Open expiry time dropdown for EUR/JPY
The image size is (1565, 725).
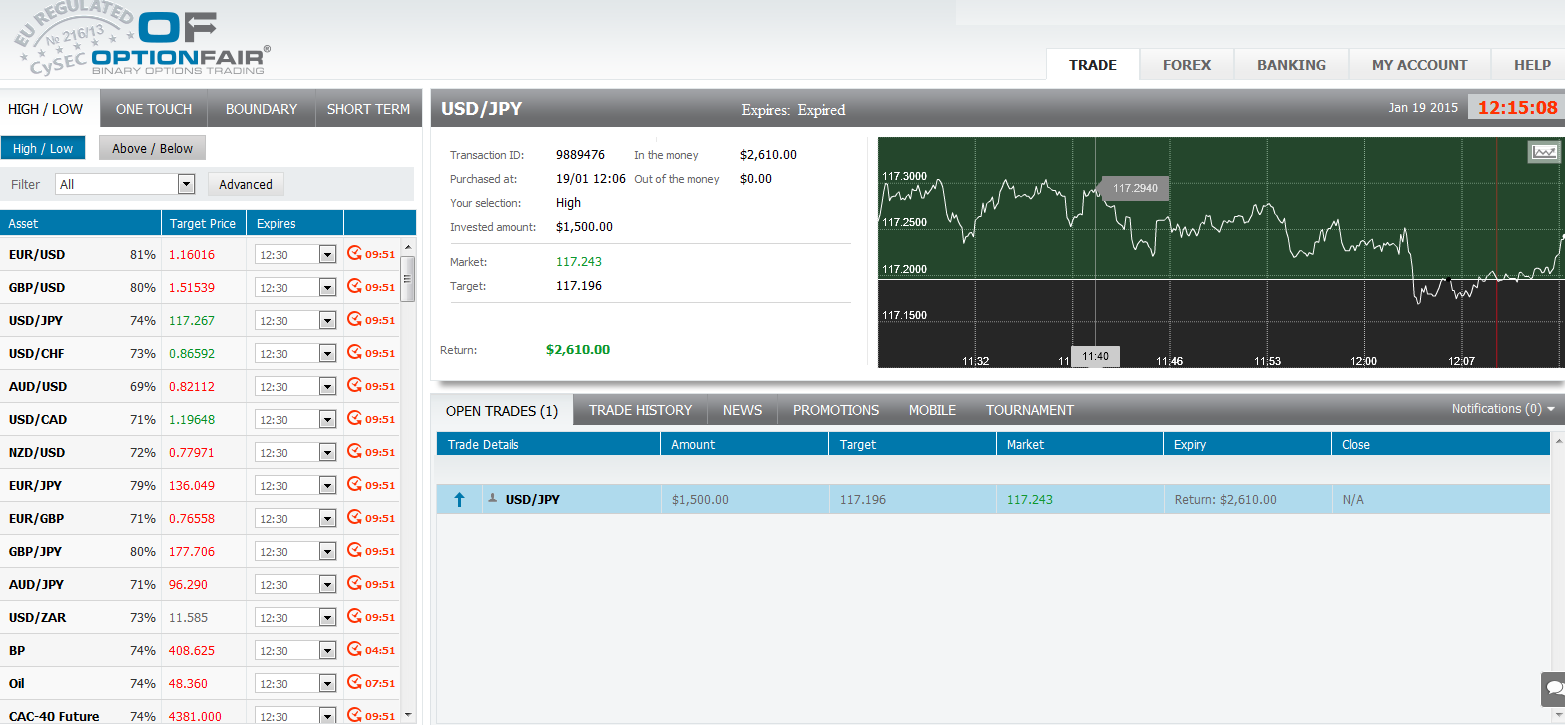[326, 486]
